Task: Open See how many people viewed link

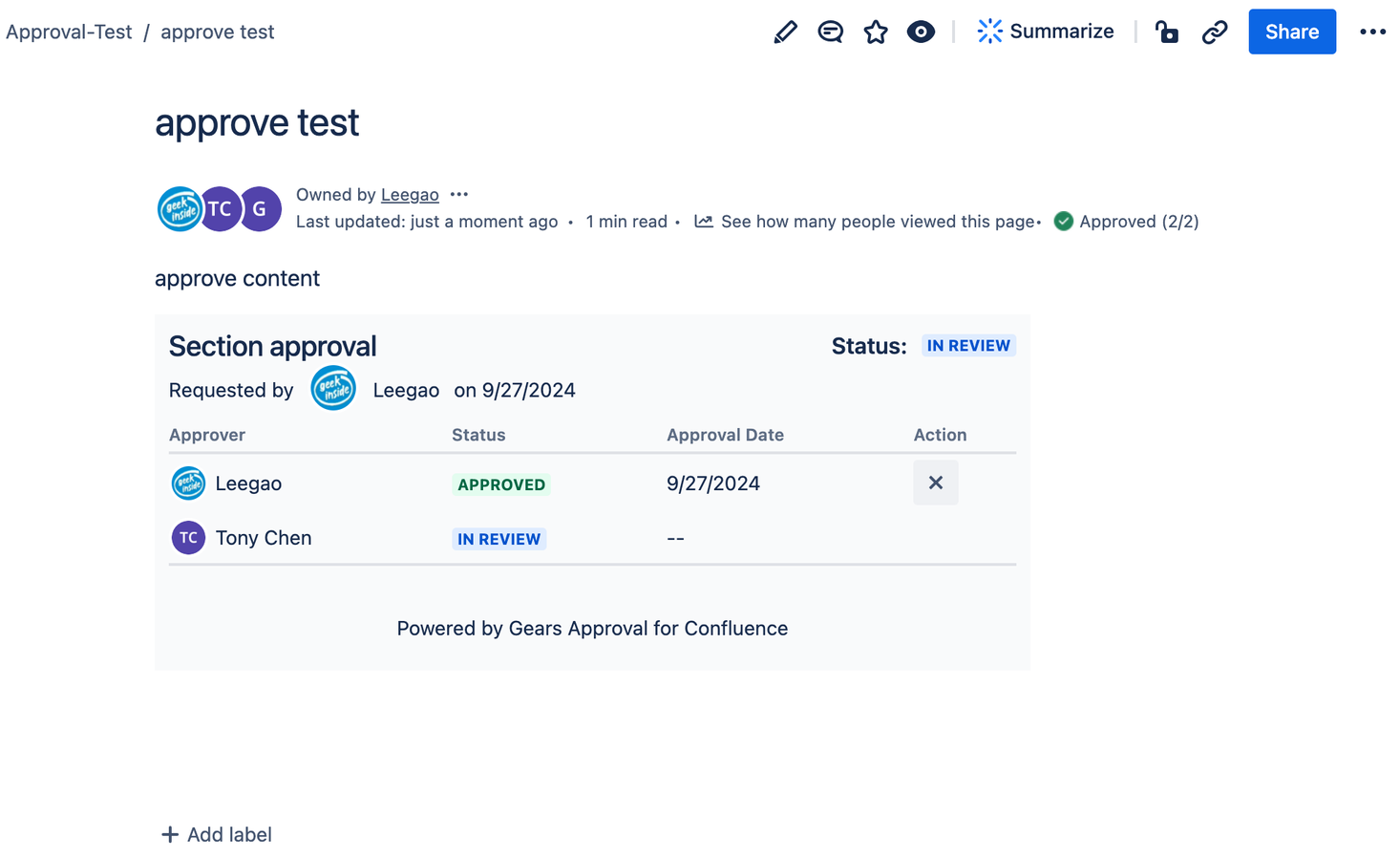Action: [878, 221]
